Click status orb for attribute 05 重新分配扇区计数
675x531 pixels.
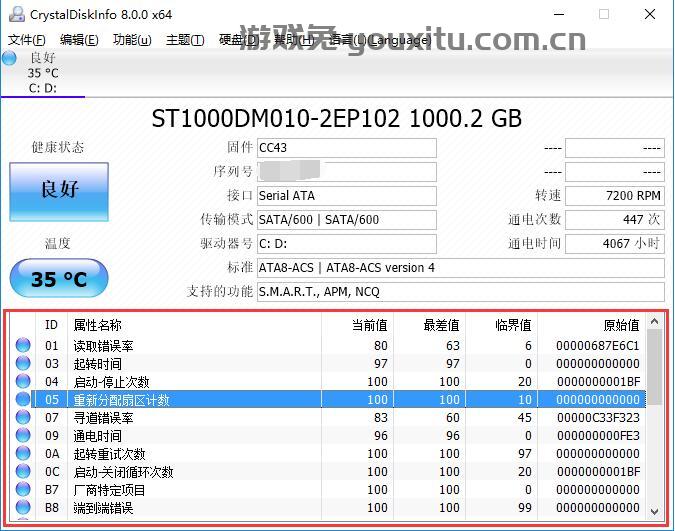(x=23, y=399)
